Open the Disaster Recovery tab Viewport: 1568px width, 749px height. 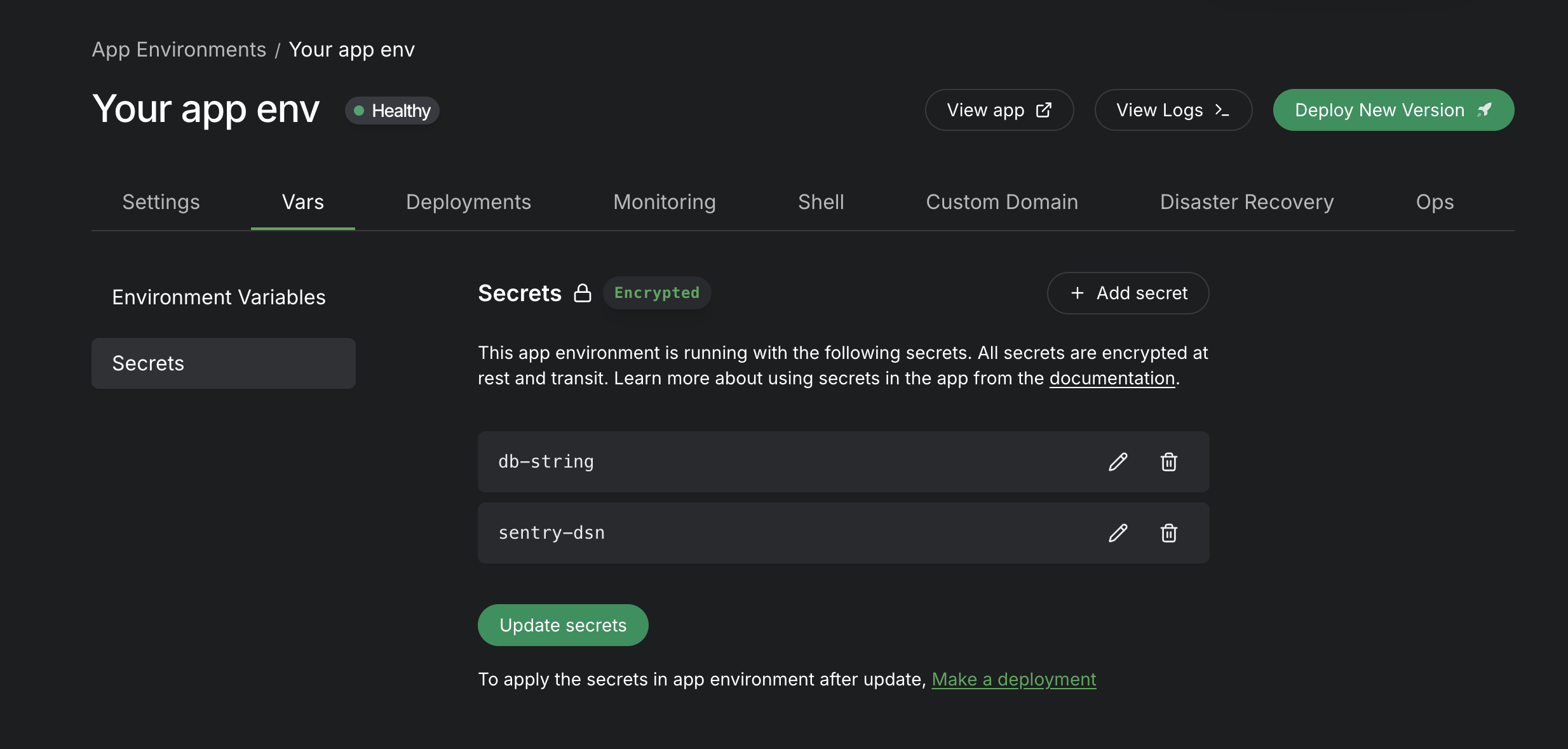click(x=1247, y=202)
